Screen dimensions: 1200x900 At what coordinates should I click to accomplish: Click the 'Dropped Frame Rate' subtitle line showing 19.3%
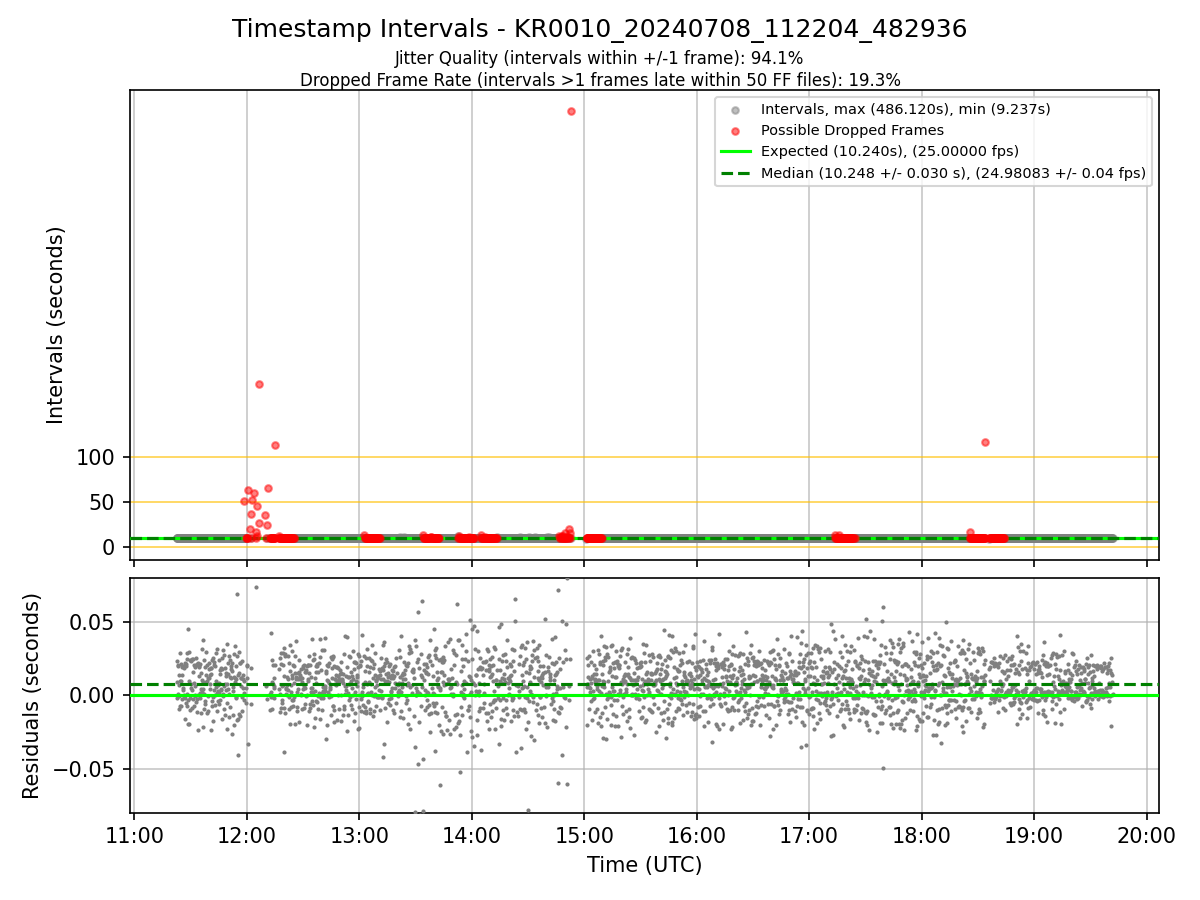(x=600, y=80)
